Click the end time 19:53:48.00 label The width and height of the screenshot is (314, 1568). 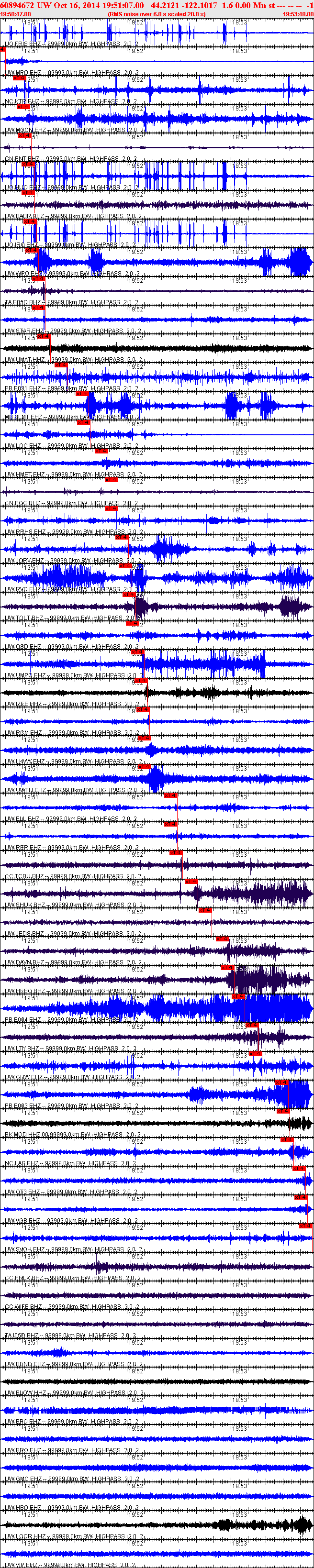pyautogui.click(x=298, y=13)
